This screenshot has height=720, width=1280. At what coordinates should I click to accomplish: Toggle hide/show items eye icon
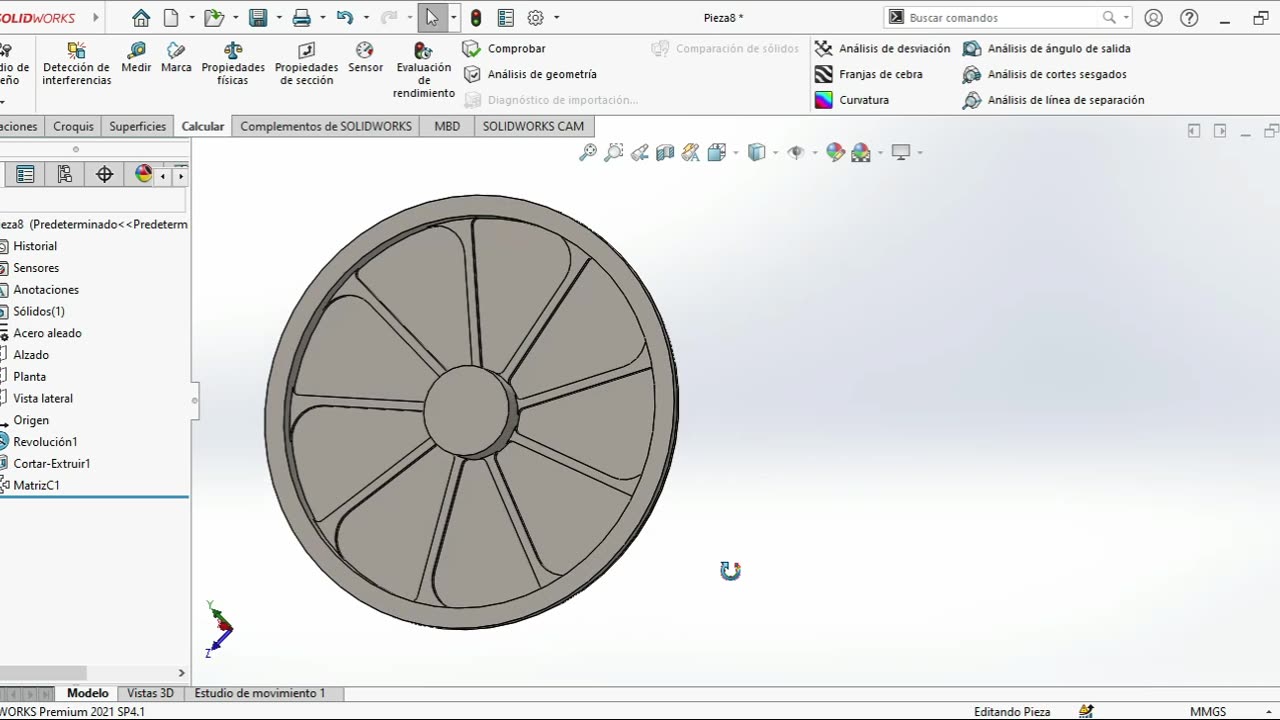point(796,152)
